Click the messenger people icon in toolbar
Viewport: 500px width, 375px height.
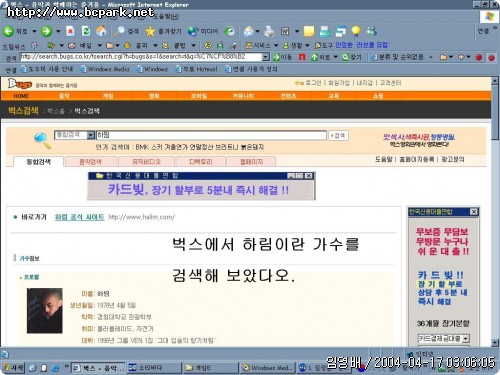[371, 31]
